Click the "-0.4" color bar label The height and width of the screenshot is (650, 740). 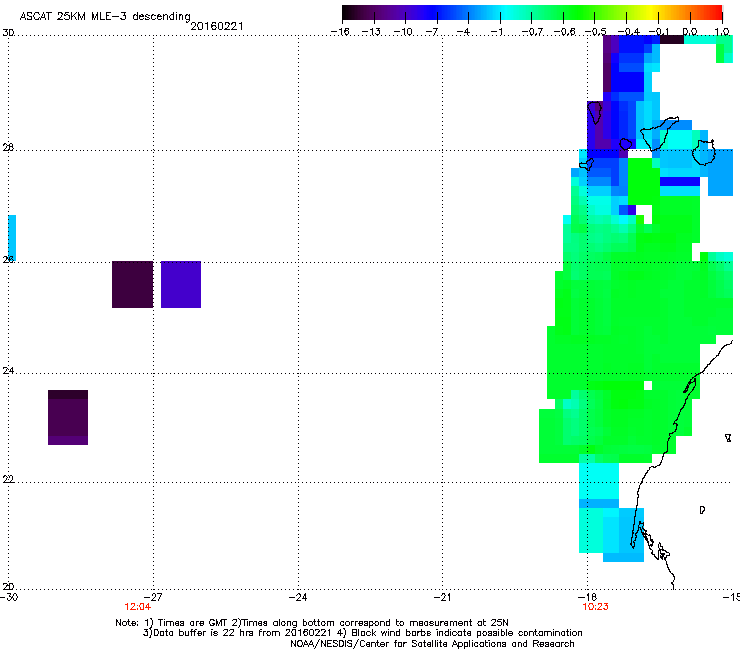pyautogui.click(x=628, y=32)
